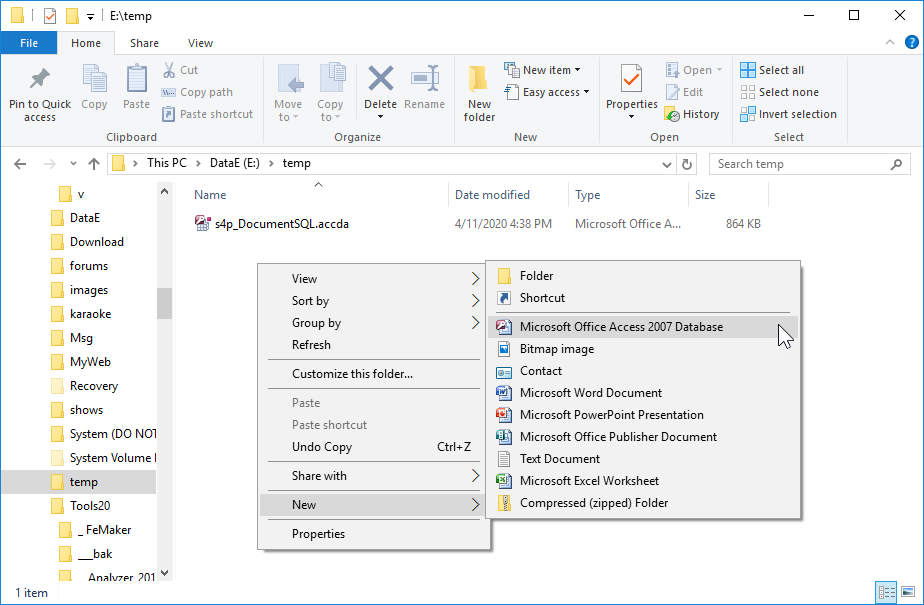
Task: Select the s4p_DocumentSQL.accda file icon
Action: click(202, 224)
